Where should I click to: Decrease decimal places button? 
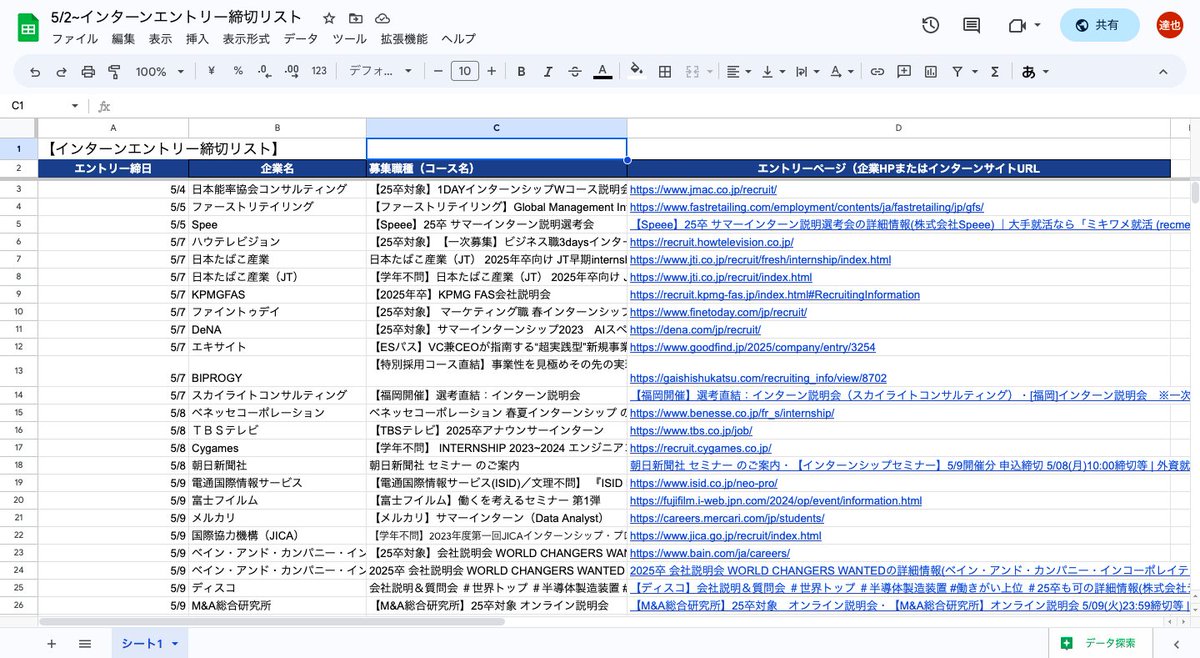click(x=264, y=71)
